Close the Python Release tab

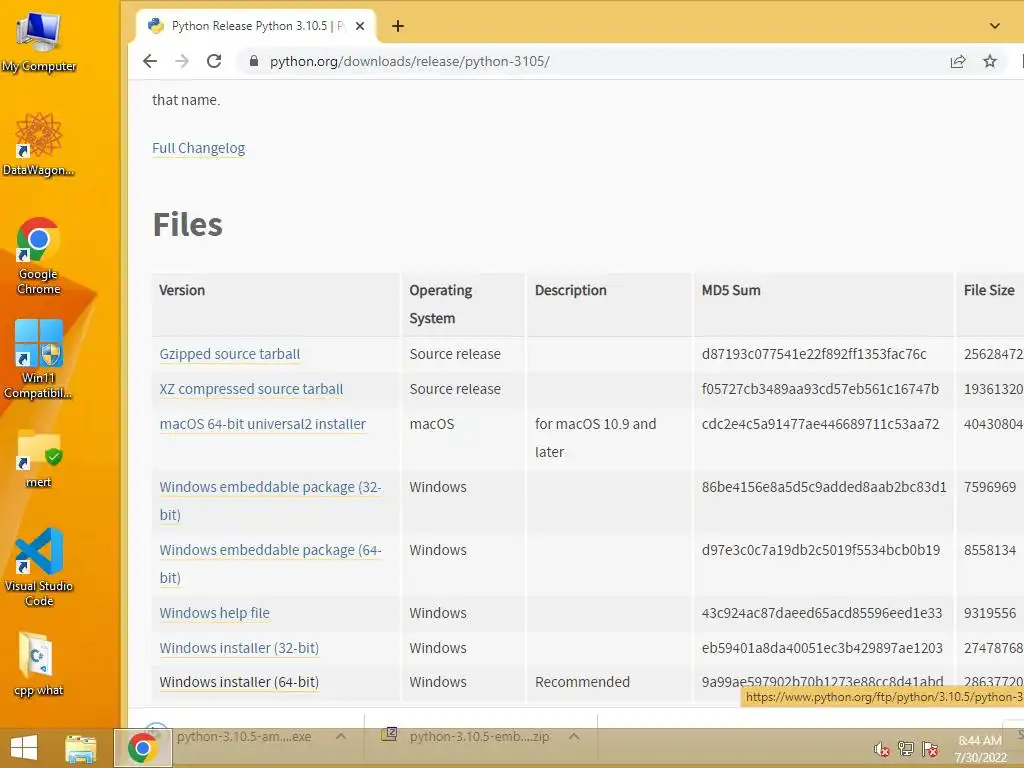click(360, 26)
